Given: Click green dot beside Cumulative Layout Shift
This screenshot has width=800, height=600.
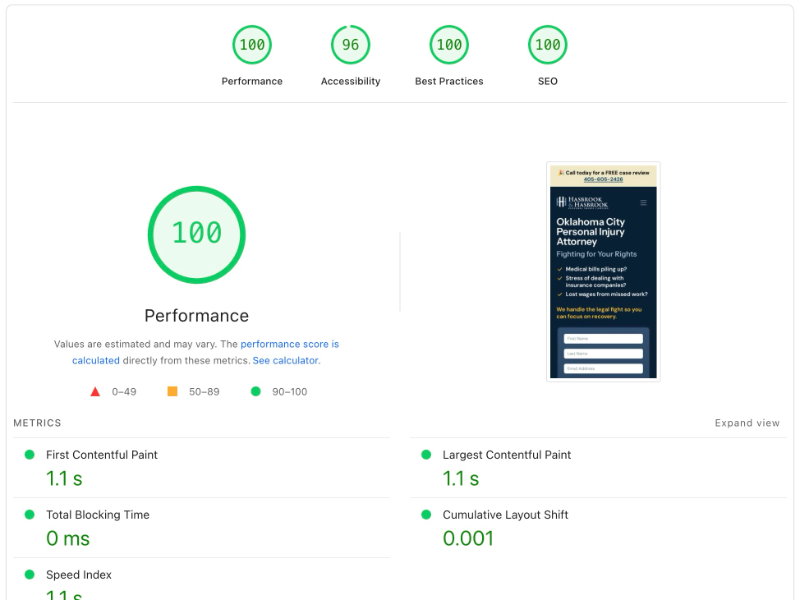Looking at the screenshot, I should coord(426,515).
